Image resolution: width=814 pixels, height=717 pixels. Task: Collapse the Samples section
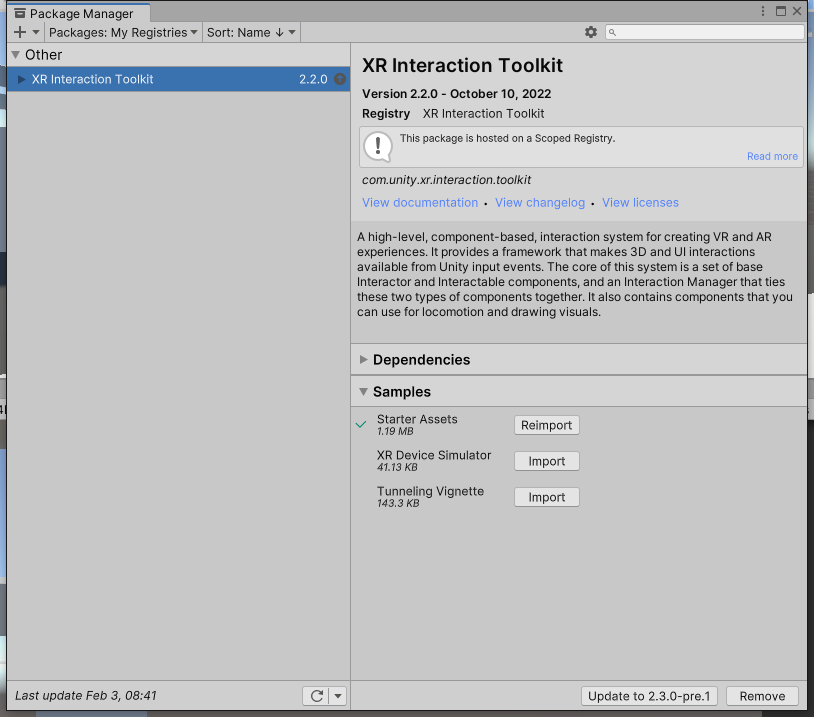363,391
